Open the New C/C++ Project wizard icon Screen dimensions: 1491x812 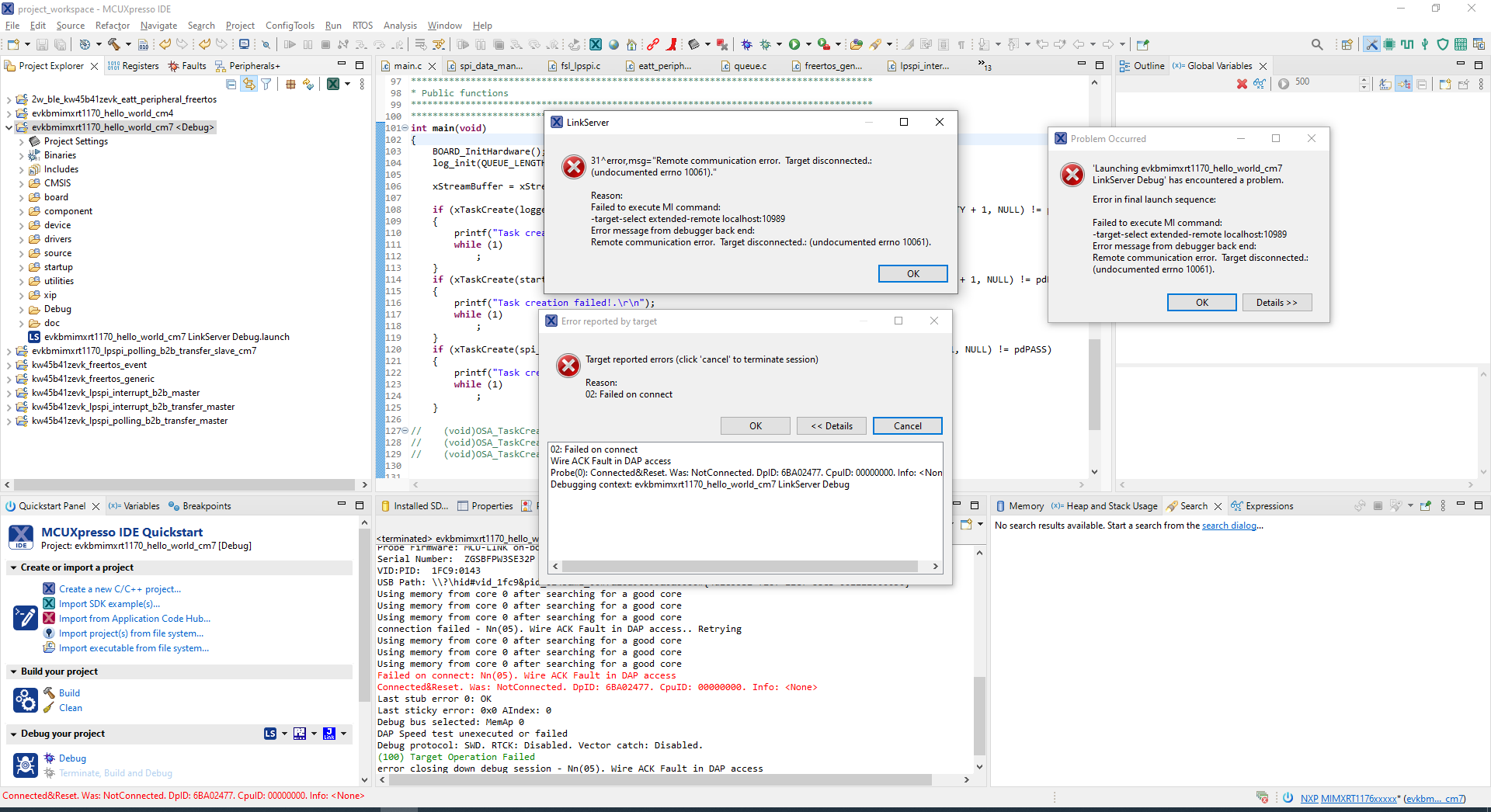pyautogui.click(x=14, y=44)
